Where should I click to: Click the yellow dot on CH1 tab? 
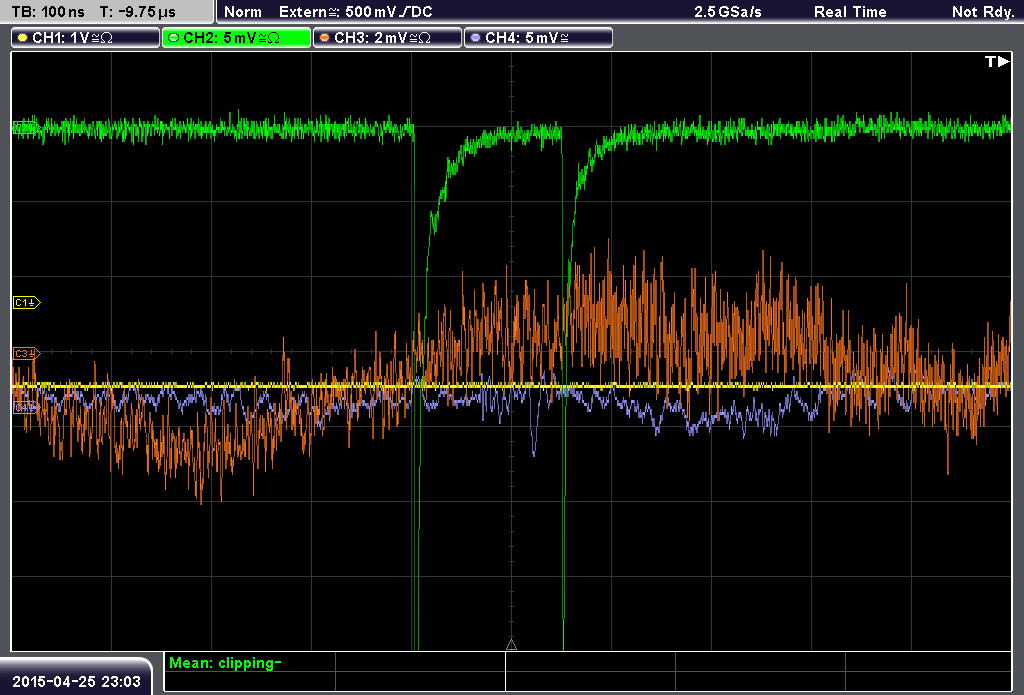[23, 38]
